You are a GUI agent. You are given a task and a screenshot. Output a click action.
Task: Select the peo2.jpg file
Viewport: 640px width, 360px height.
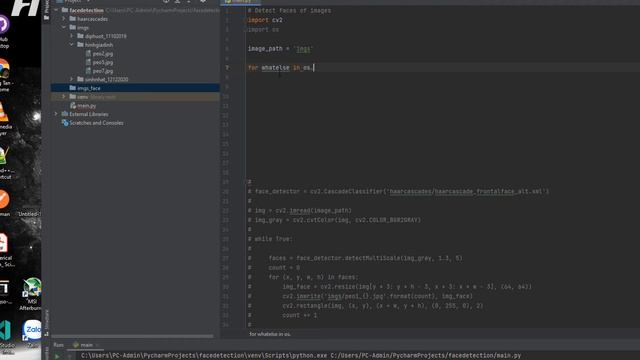tap(102, 53)
